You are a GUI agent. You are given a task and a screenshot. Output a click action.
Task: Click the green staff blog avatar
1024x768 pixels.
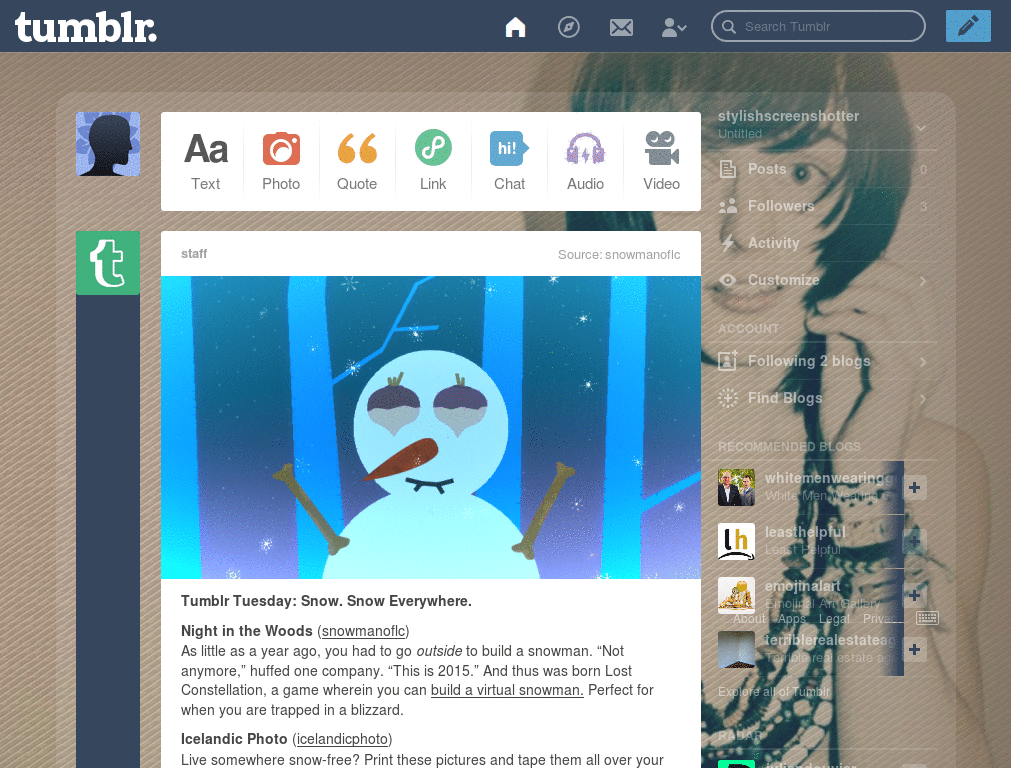108,263
